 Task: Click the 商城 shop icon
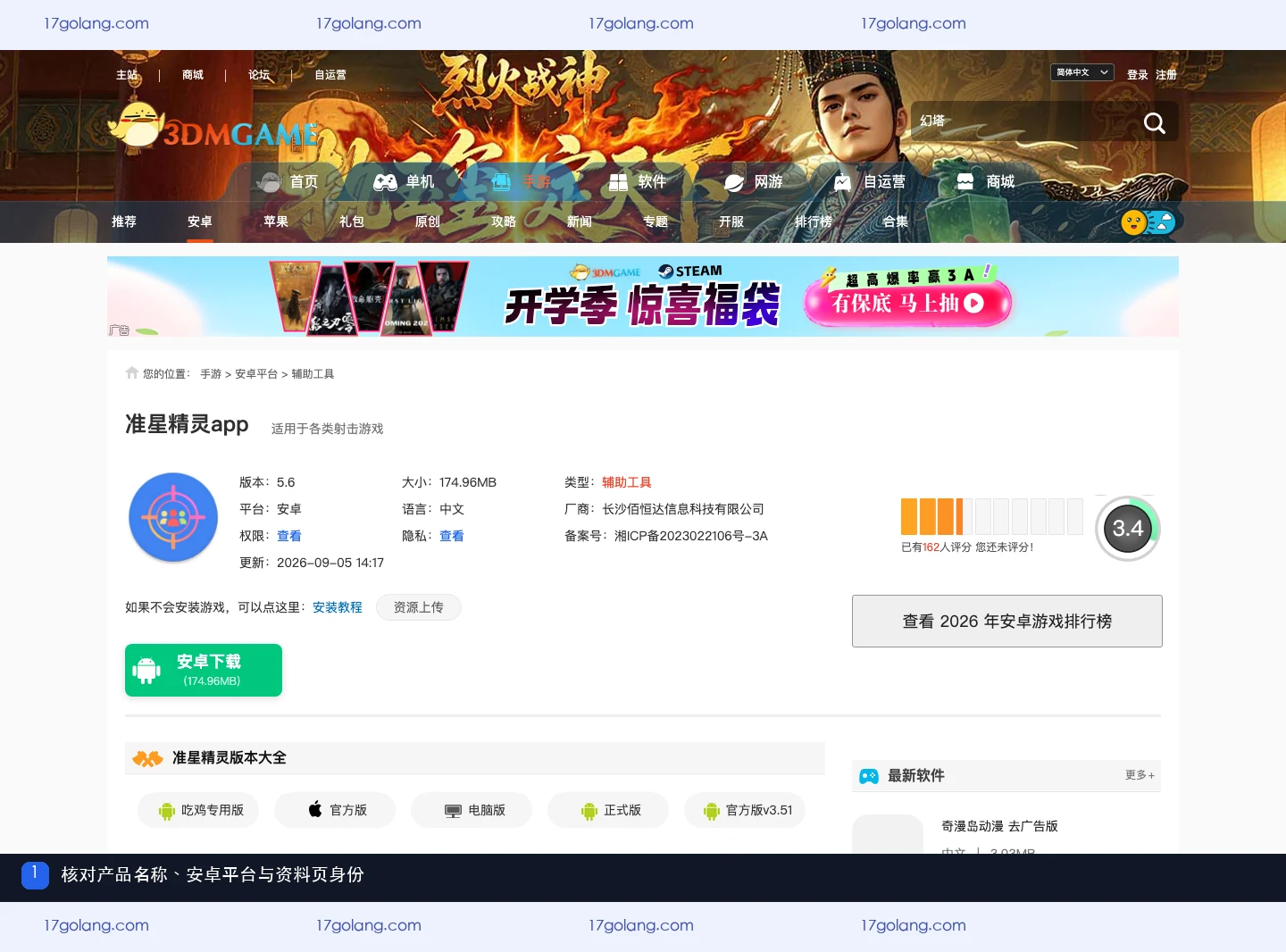pos(965,181)
